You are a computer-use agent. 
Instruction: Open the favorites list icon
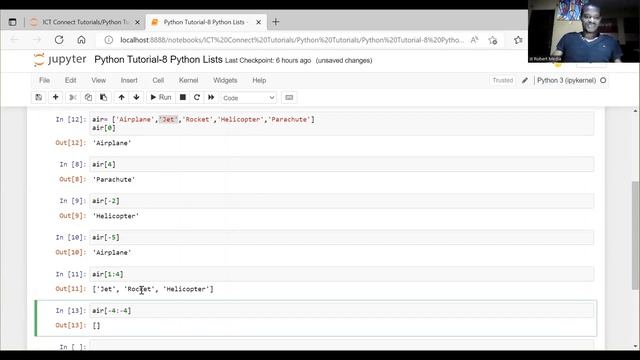518,40
